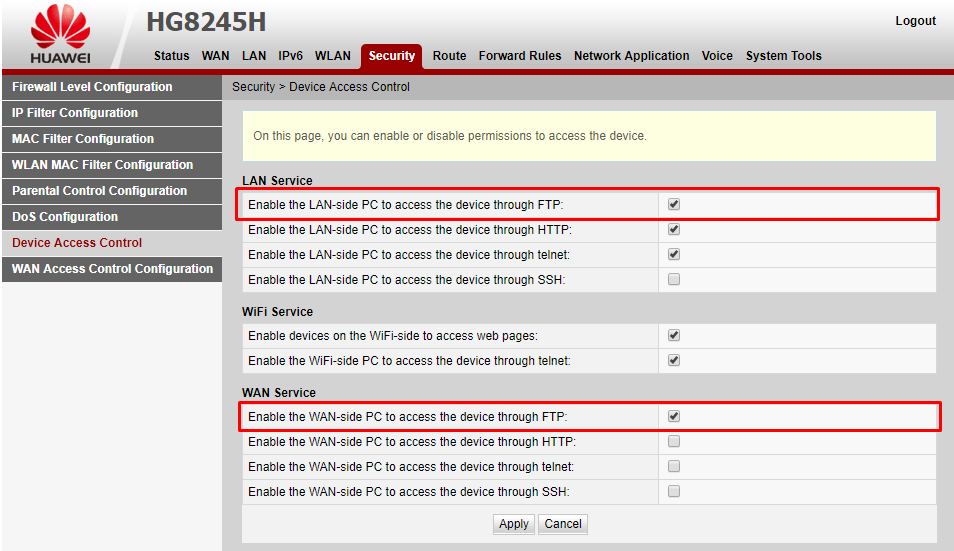Screen dimensions: 954x551
Task: Switch to the IPv6 tab
Action: click(290, 56)
